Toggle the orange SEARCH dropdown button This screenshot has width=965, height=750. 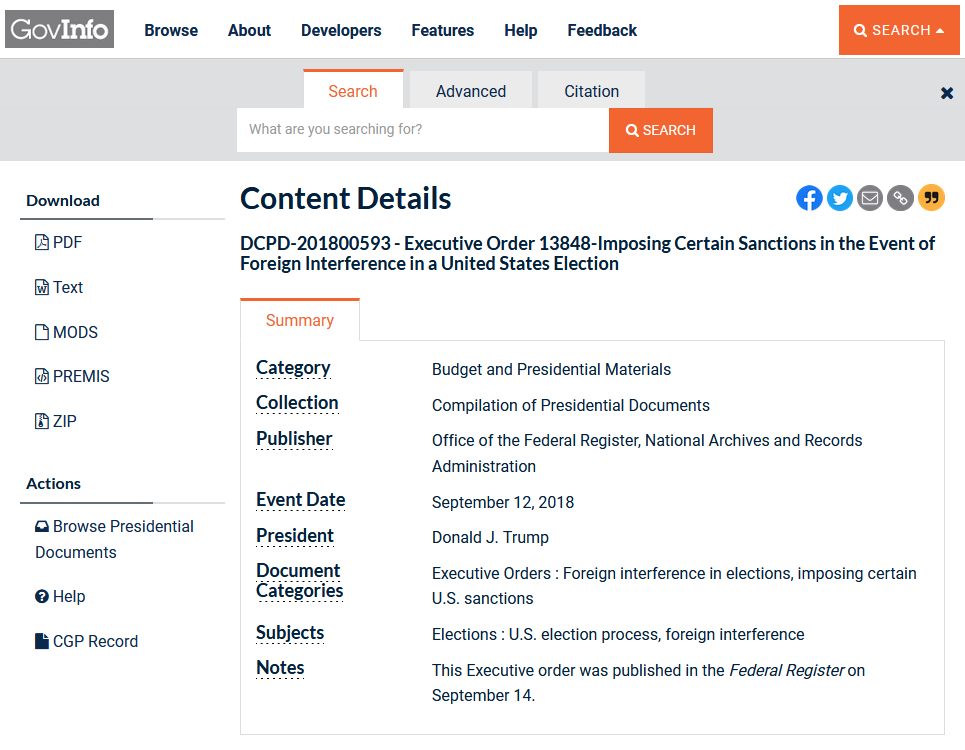click(899, 30)
